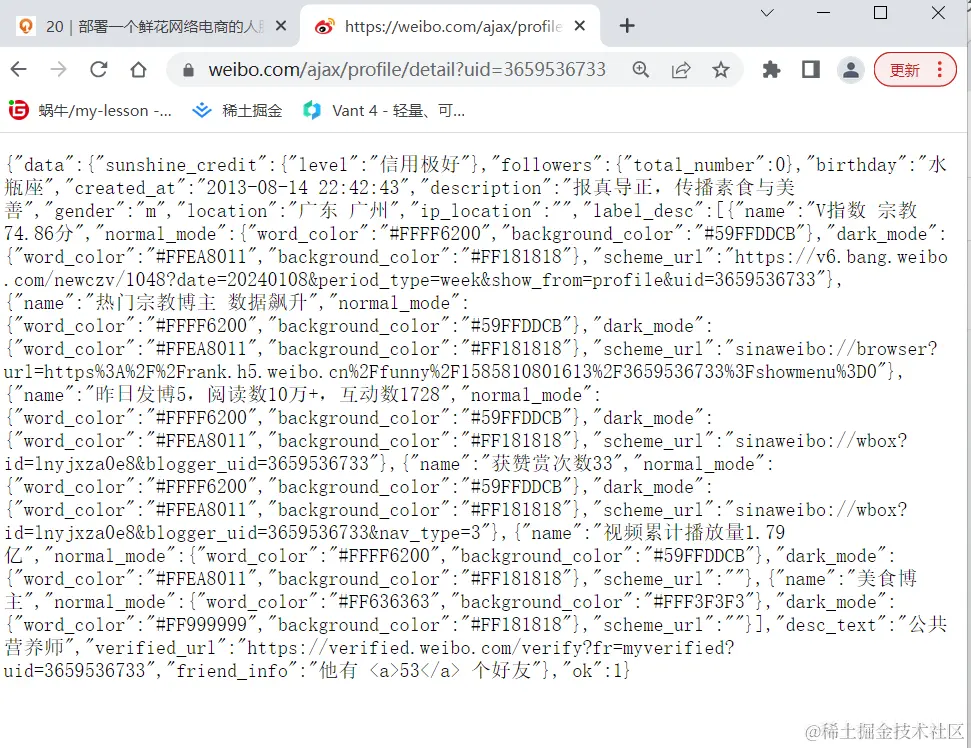Click the "sunshine_credit" text in the JSON
Viewport: 971px width, 748px height.
(181, 165)
